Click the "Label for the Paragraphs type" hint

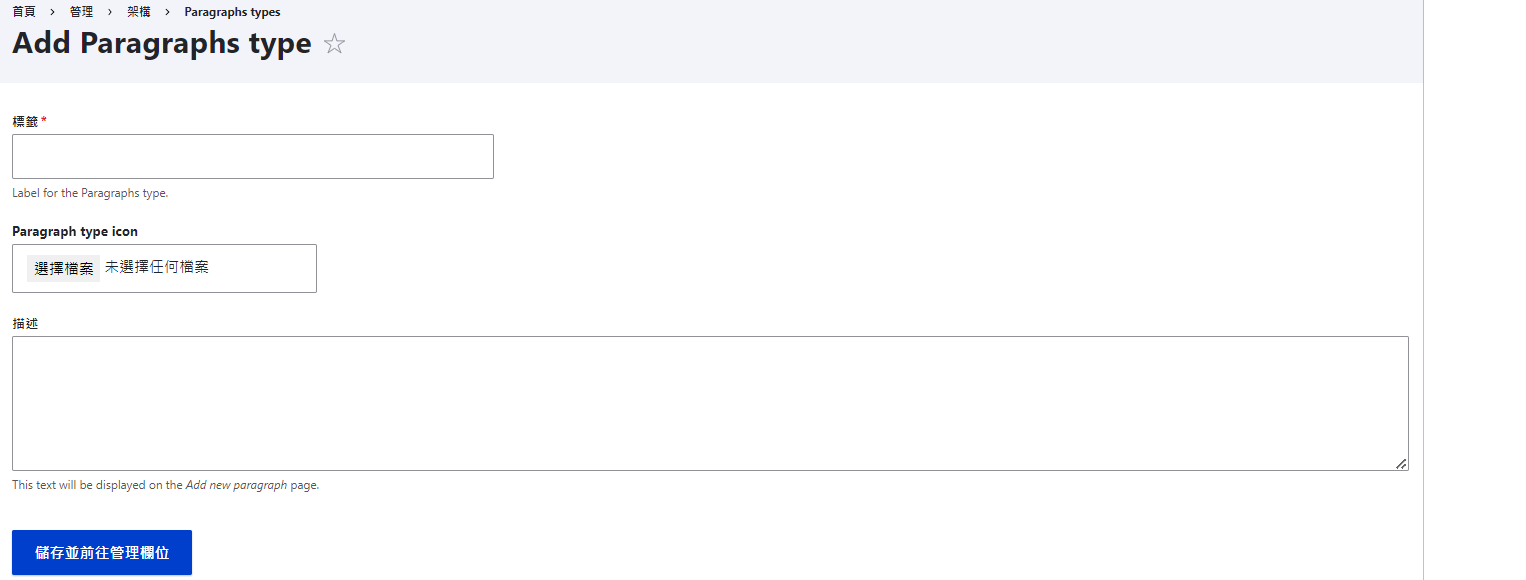(90, 193)
